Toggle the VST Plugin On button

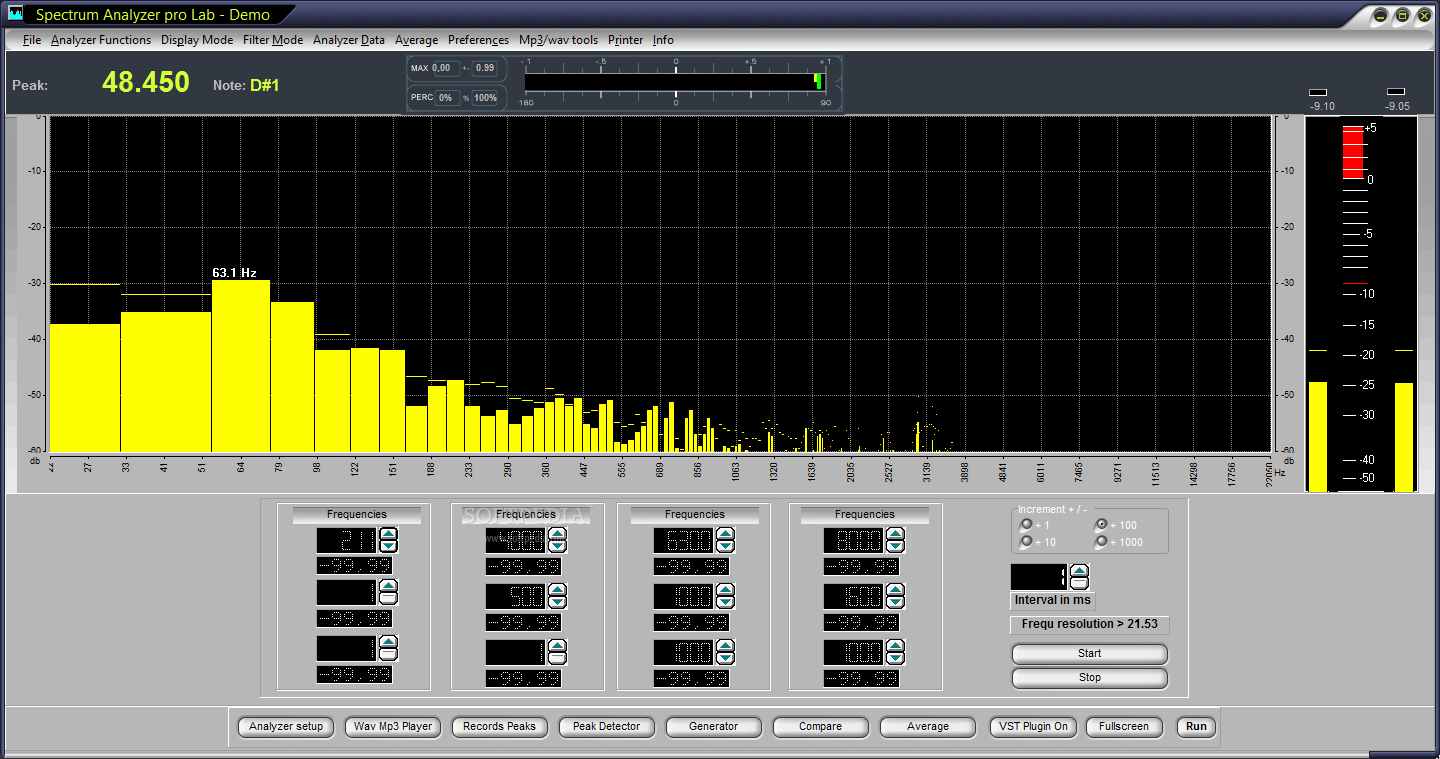(x=1034, y=727)
